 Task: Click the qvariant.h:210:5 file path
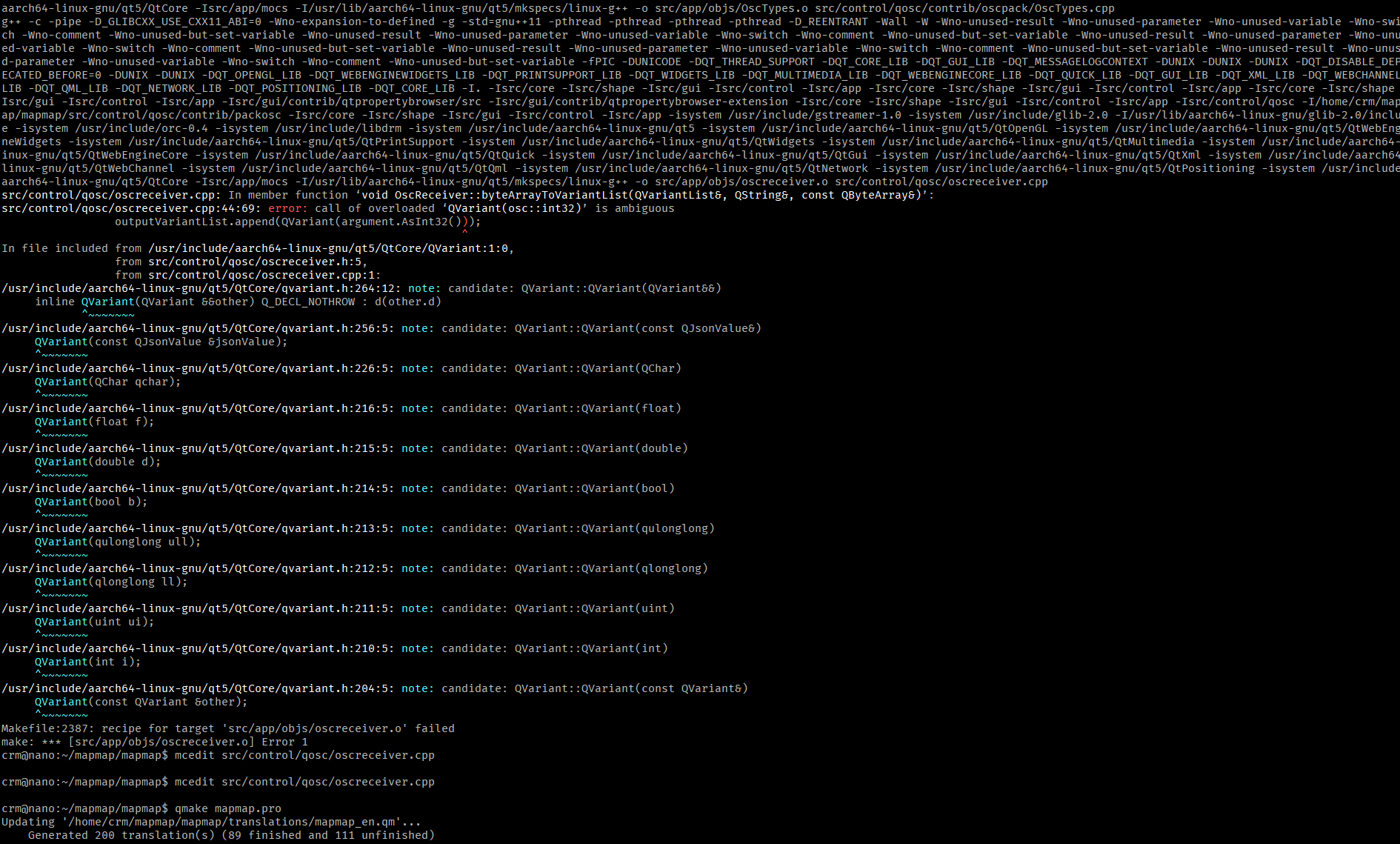pyautogui.click(x=198, y=648)
